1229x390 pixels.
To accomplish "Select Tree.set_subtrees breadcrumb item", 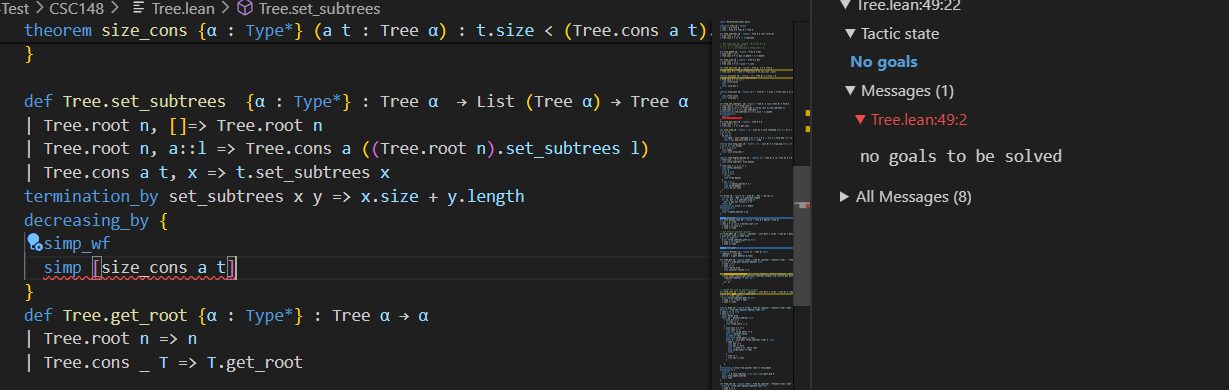I will pos(318,8).
